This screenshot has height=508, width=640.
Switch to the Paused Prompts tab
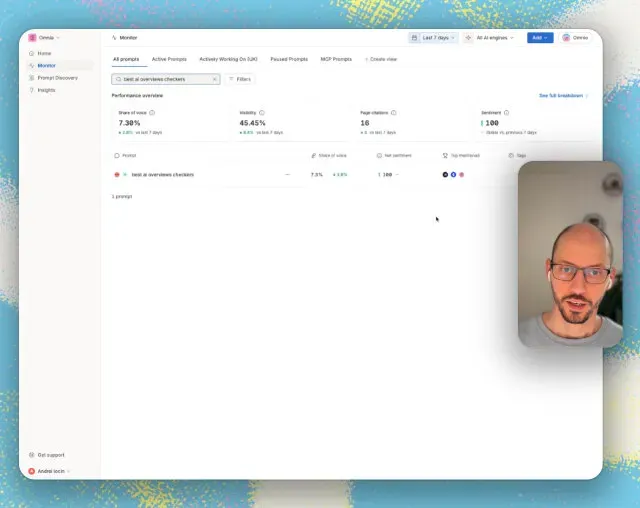pos(289,59)
